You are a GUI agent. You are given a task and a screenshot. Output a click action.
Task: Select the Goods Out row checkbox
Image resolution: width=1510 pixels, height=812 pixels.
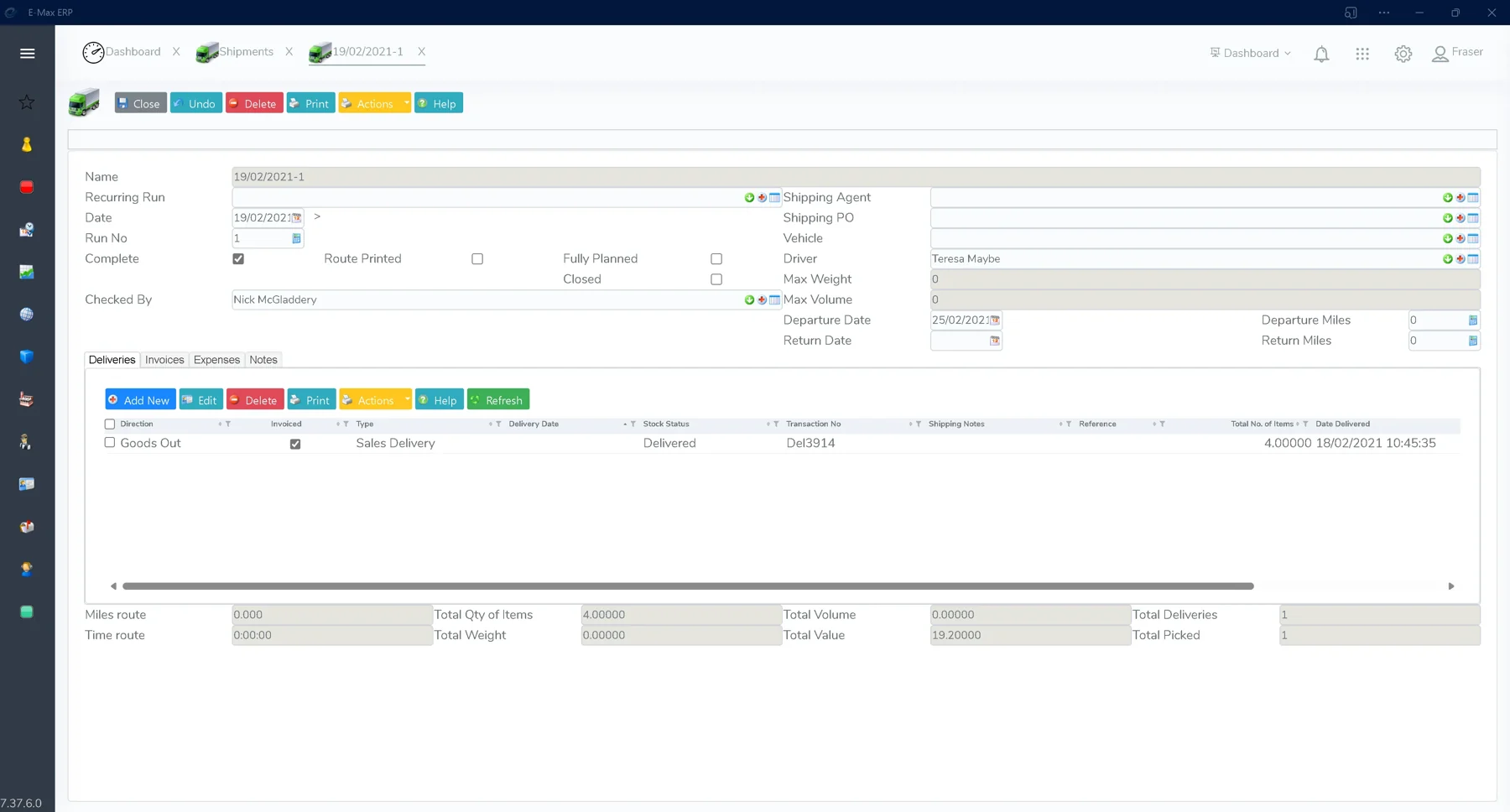pyautogui.click(x=110, y=443)
